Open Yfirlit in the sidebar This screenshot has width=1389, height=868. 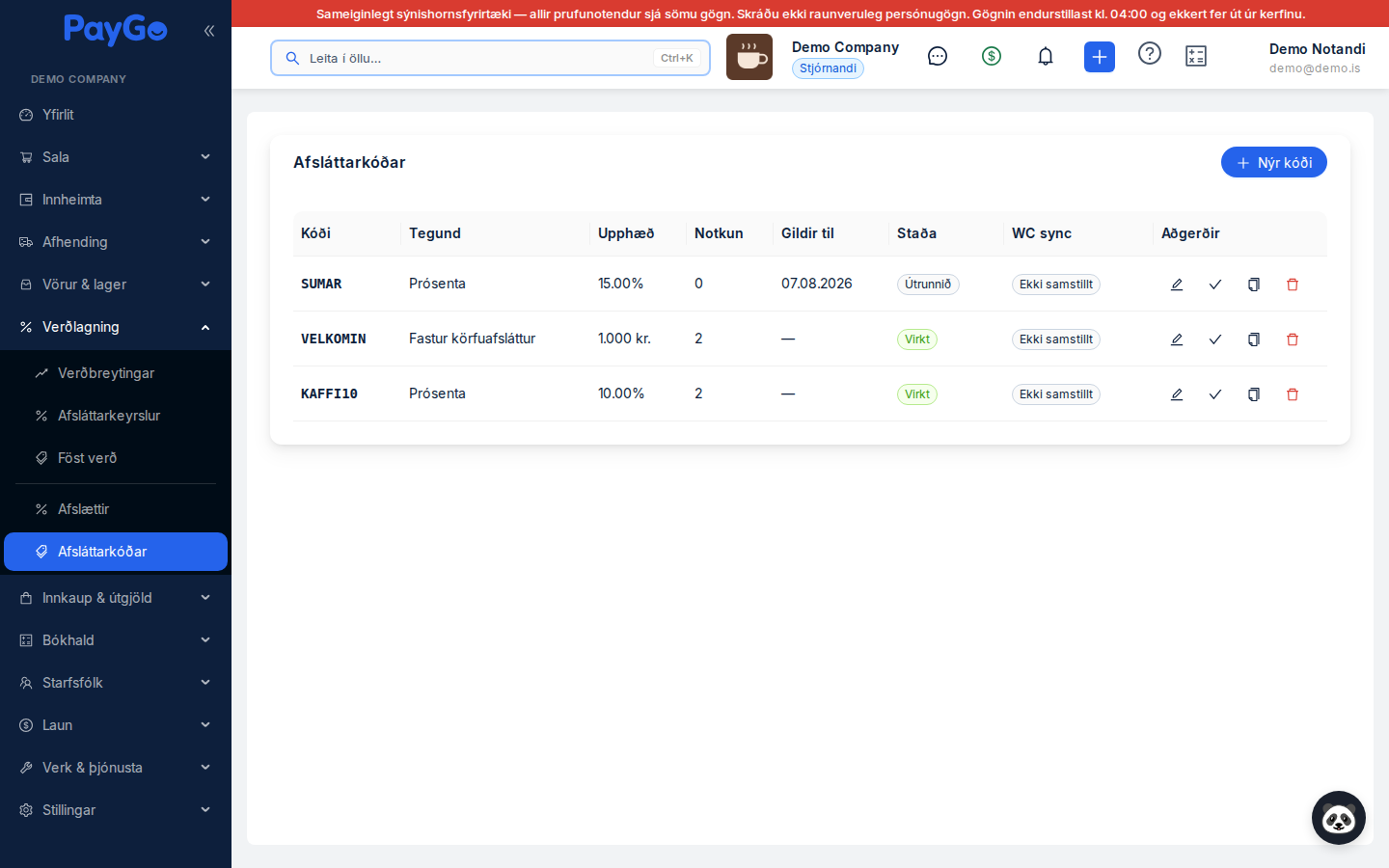116,115
